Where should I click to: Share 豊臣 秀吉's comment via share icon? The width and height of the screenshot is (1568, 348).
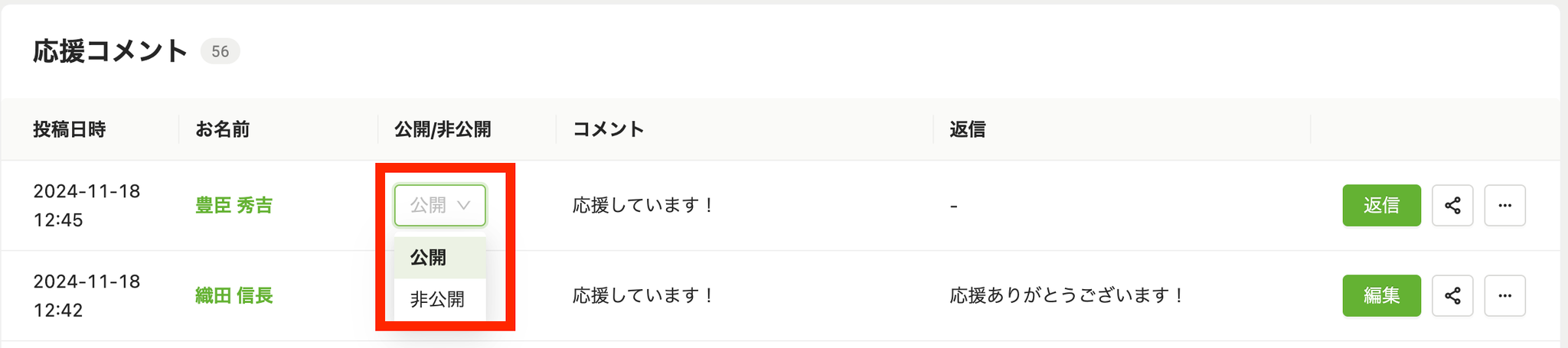pos(1452,205)
